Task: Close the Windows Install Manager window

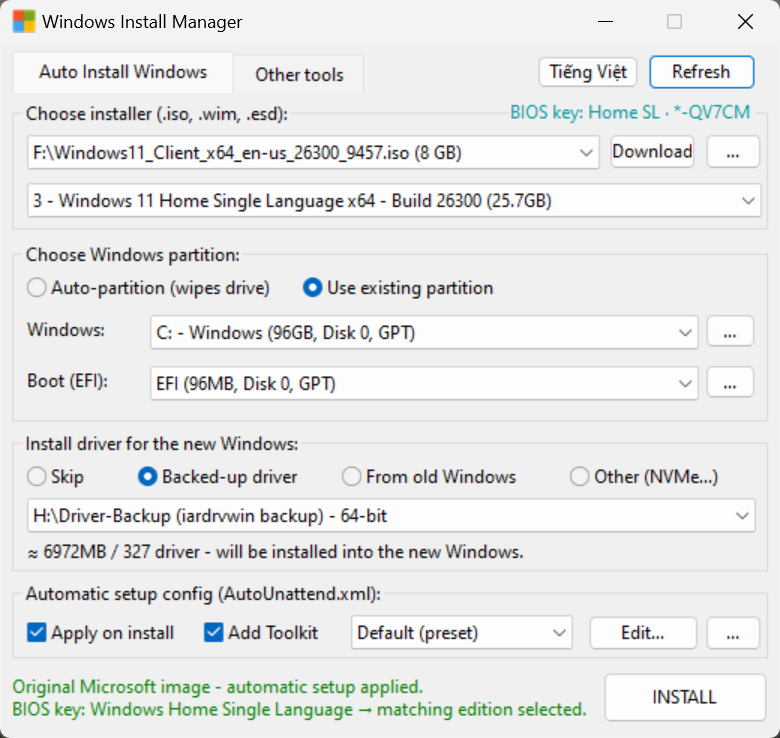Action: tap(745, 21)
